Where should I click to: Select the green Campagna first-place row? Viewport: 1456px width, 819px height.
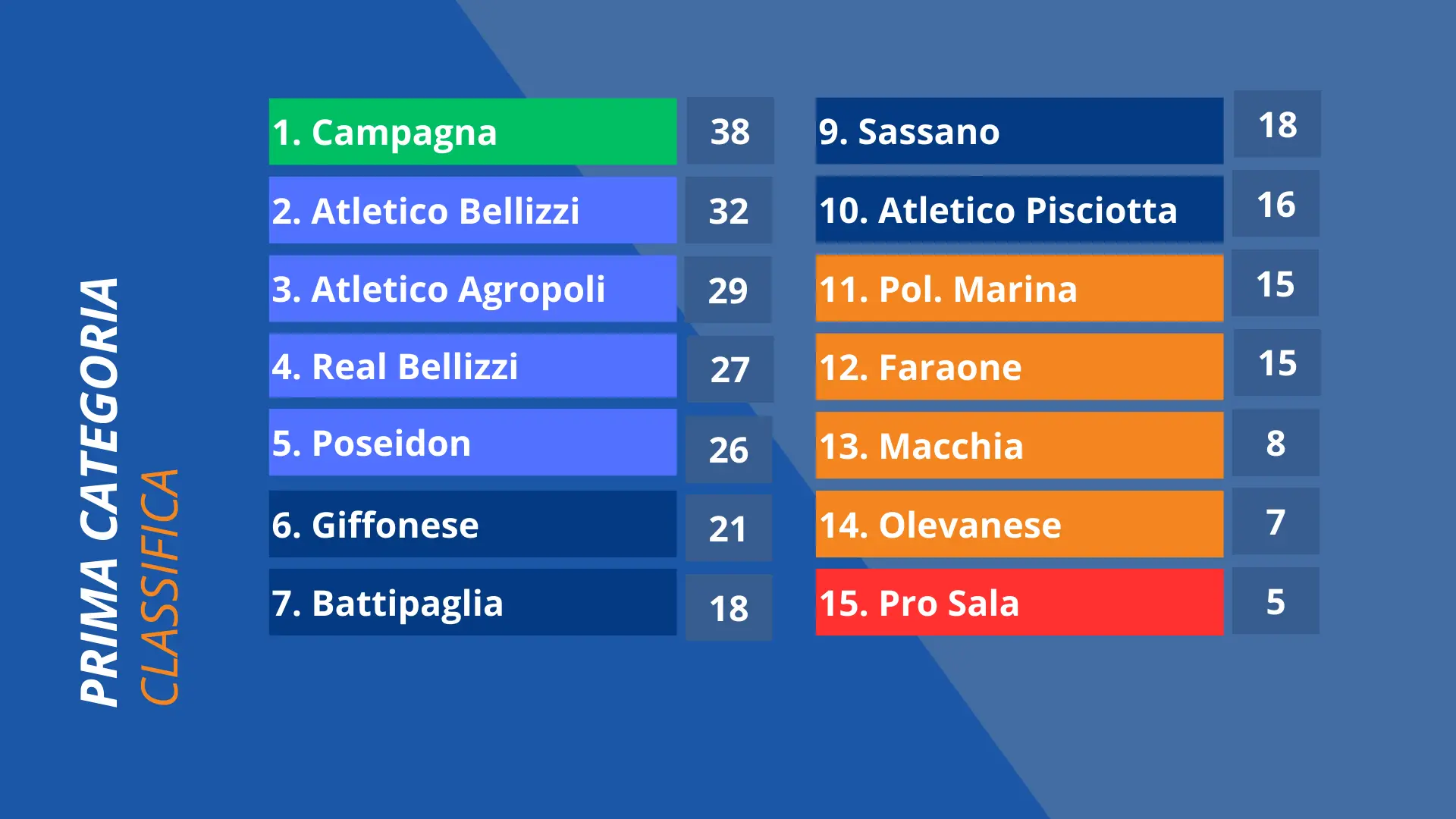coord(472,131)
